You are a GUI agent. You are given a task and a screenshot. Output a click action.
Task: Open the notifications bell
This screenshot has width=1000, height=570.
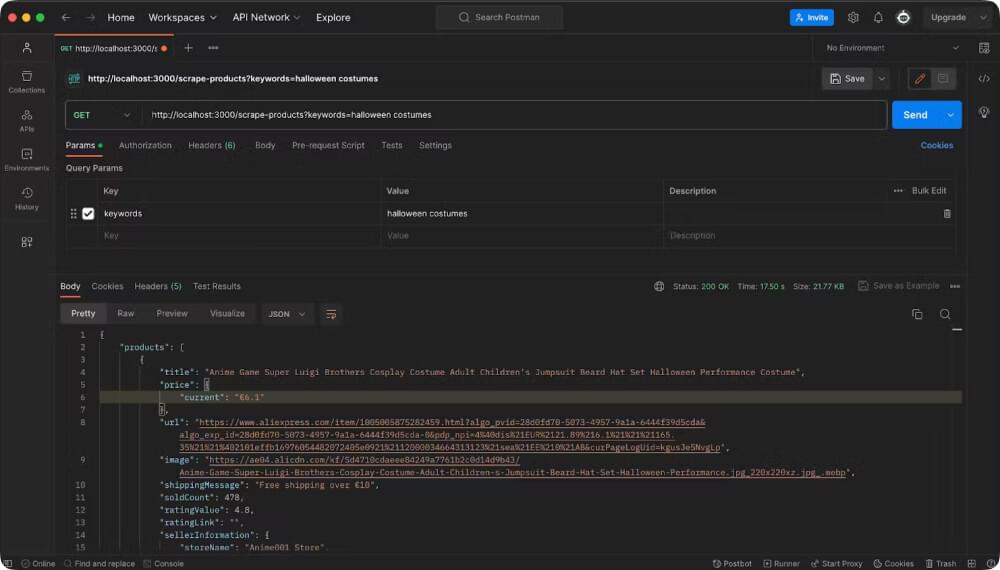tap(878, 17)
